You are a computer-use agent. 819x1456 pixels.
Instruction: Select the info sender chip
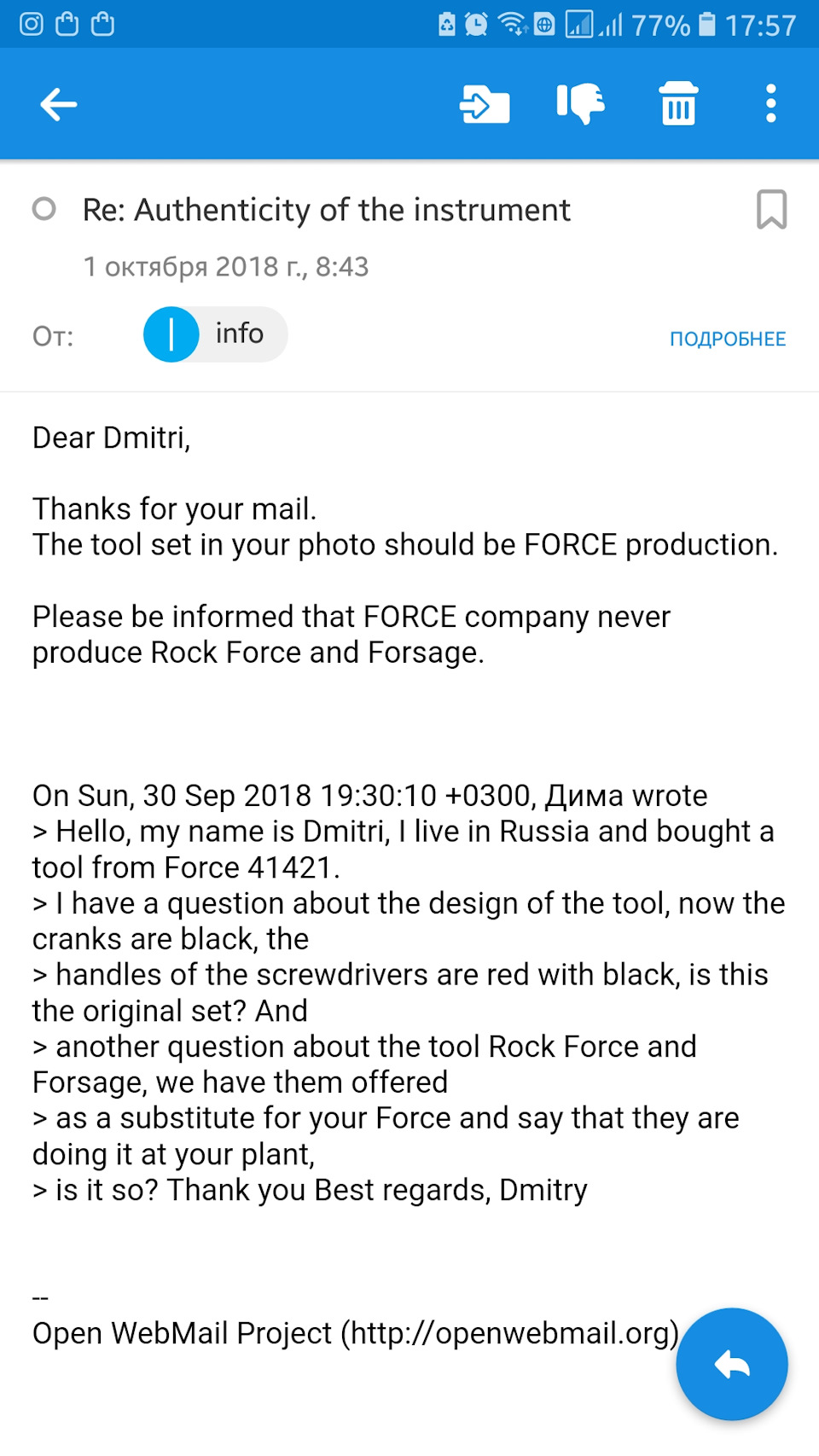click(215, 334)
